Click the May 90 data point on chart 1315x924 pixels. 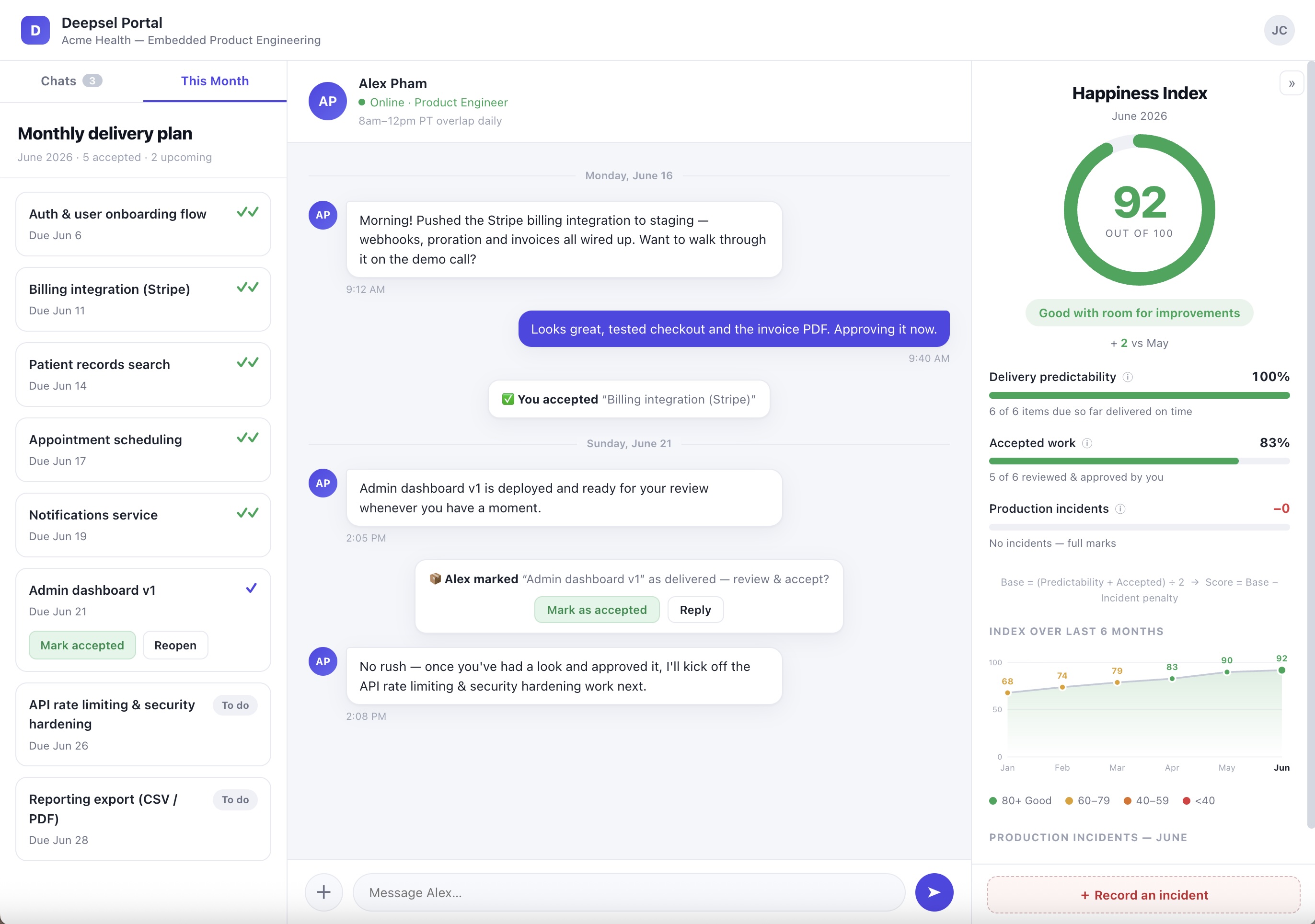(x=1227, y=672)
